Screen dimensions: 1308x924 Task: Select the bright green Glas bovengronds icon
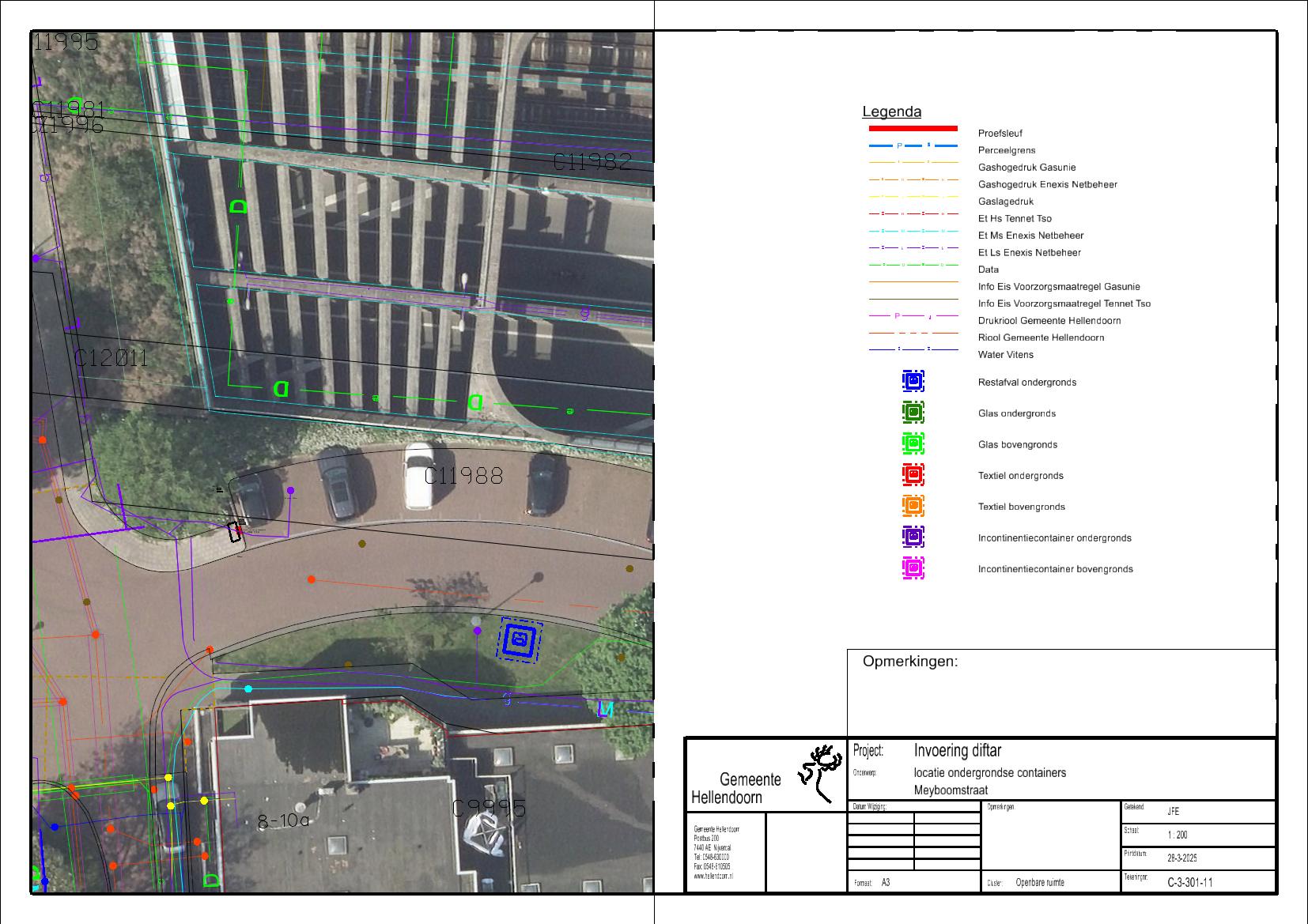pos(913,444)
